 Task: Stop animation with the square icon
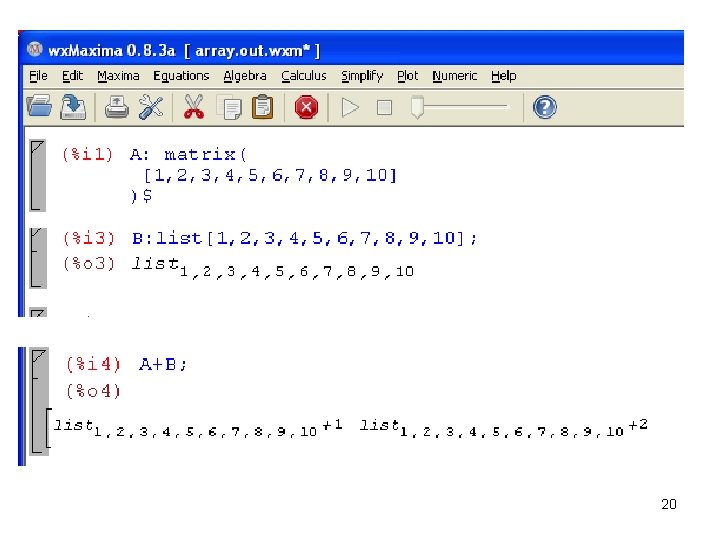pyautogui.click(x=384, y=108)
